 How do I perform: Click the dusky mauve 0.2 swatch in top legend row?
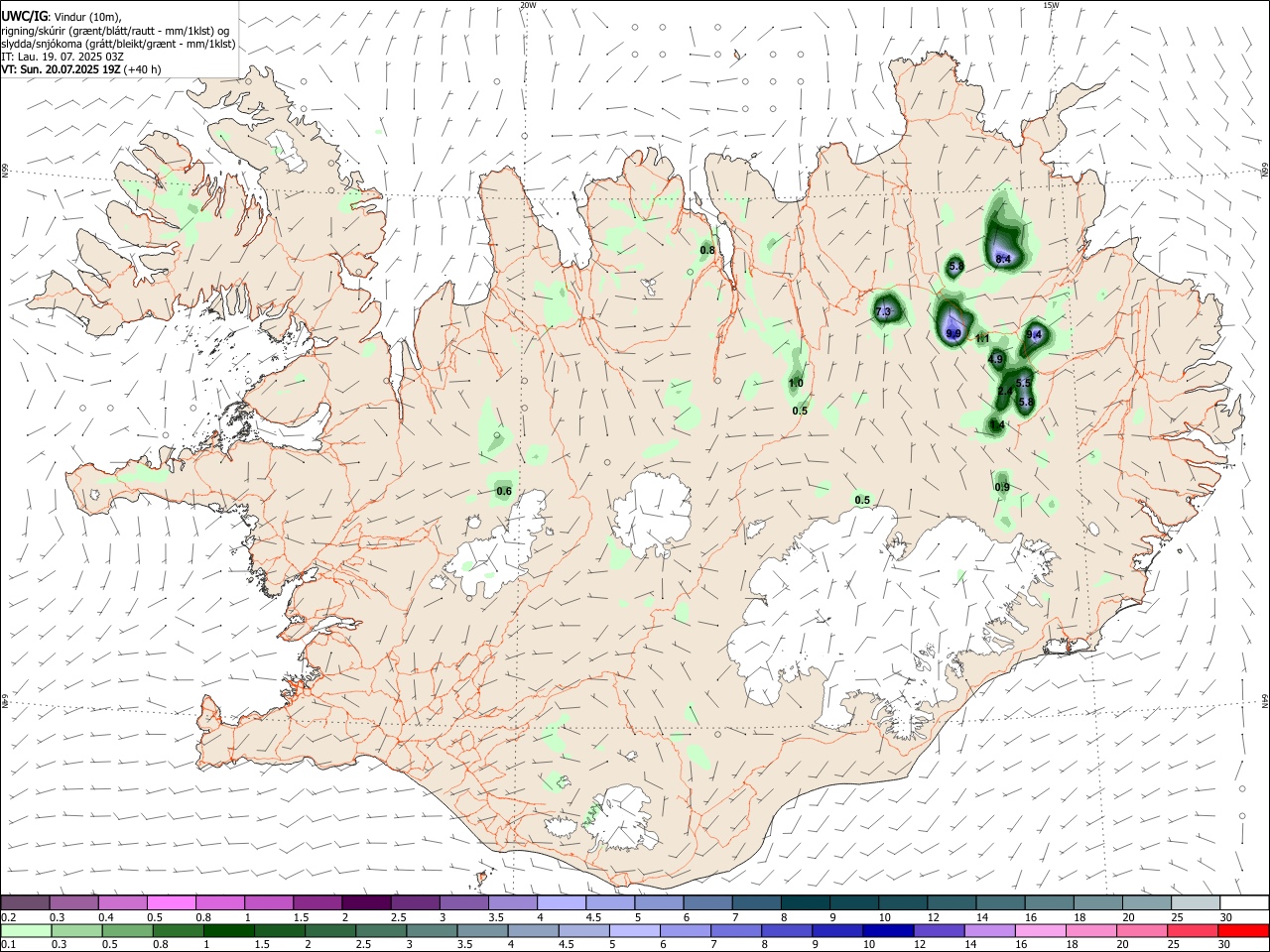click(25, 902)
